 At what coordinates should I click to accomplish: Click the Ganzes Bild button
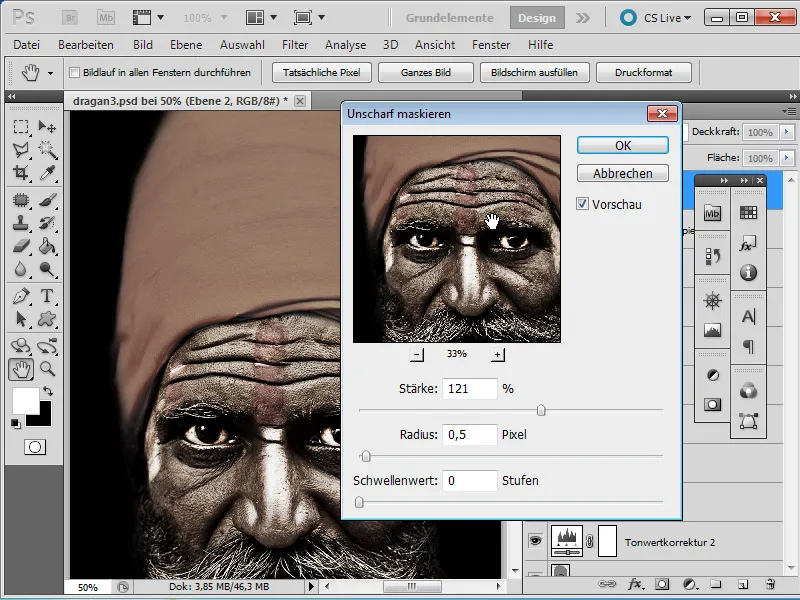[426, 72]
